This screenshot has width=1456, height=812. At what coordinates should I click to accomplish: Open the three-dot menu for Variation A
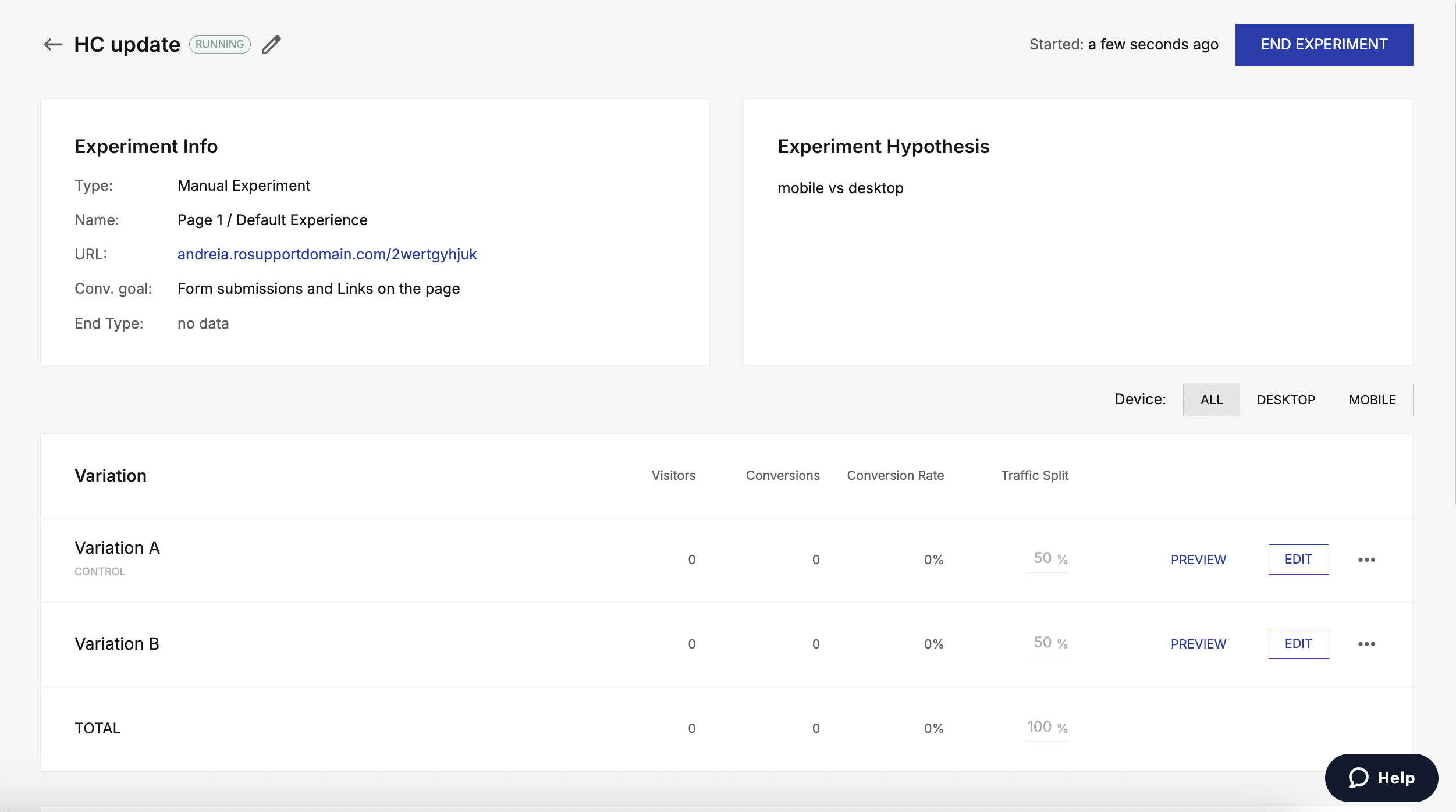pos(1366,559)
